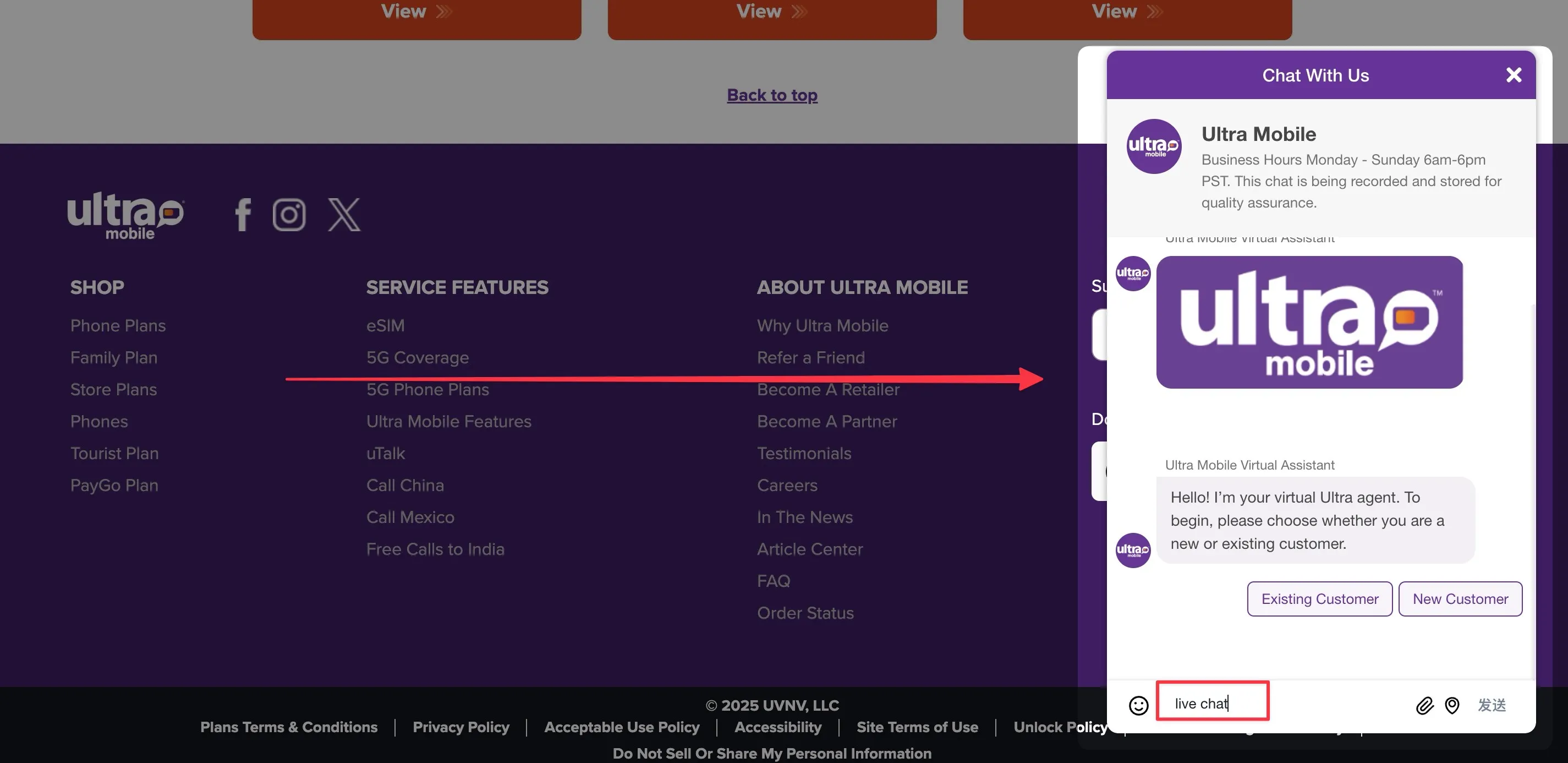This screenshot has width=1568, height=763.
Task: Open Ultra Mobile X (Twitter) icon
Action: pos(344,214)
